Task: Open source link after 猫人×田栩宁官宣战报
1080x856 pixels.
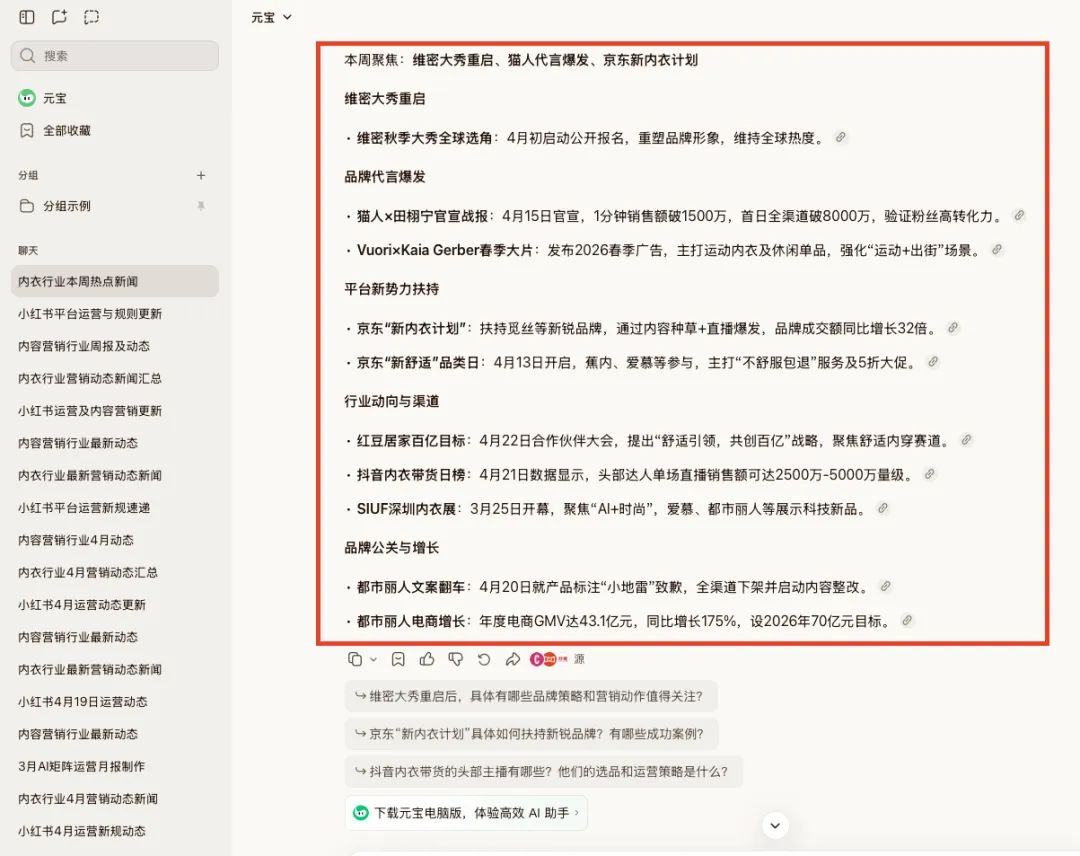Action: coord(1019,216)
